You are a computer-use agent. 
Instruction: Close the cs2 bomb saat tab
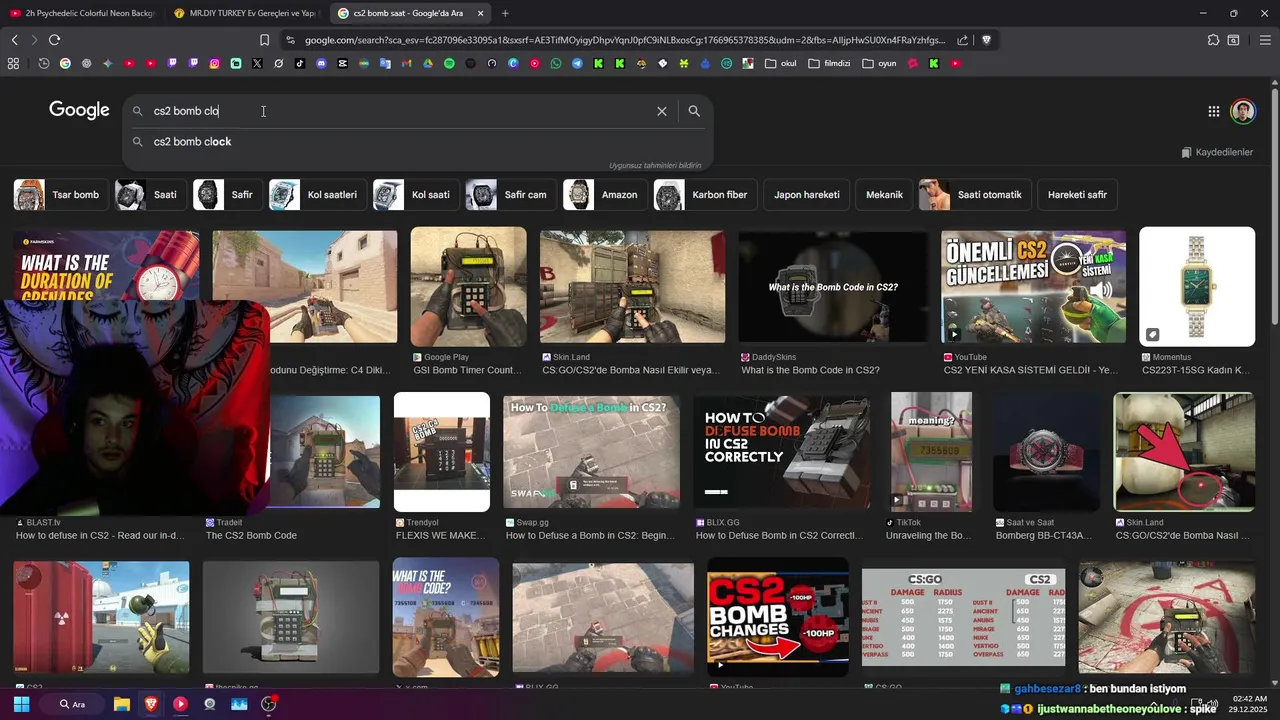(x=481, y=13)
